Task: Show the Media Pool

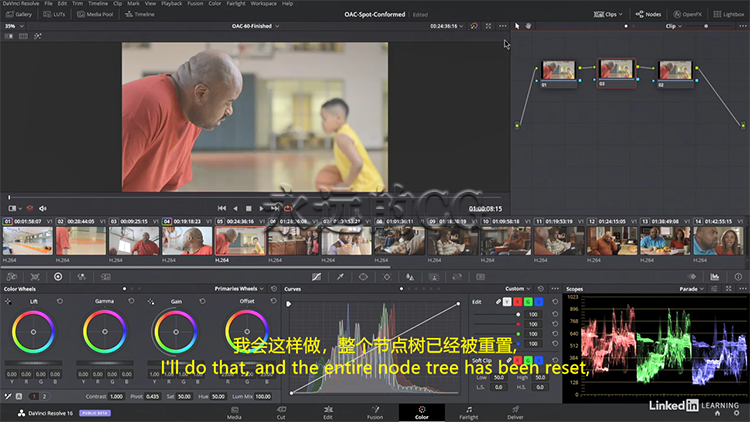Action: 95,14
